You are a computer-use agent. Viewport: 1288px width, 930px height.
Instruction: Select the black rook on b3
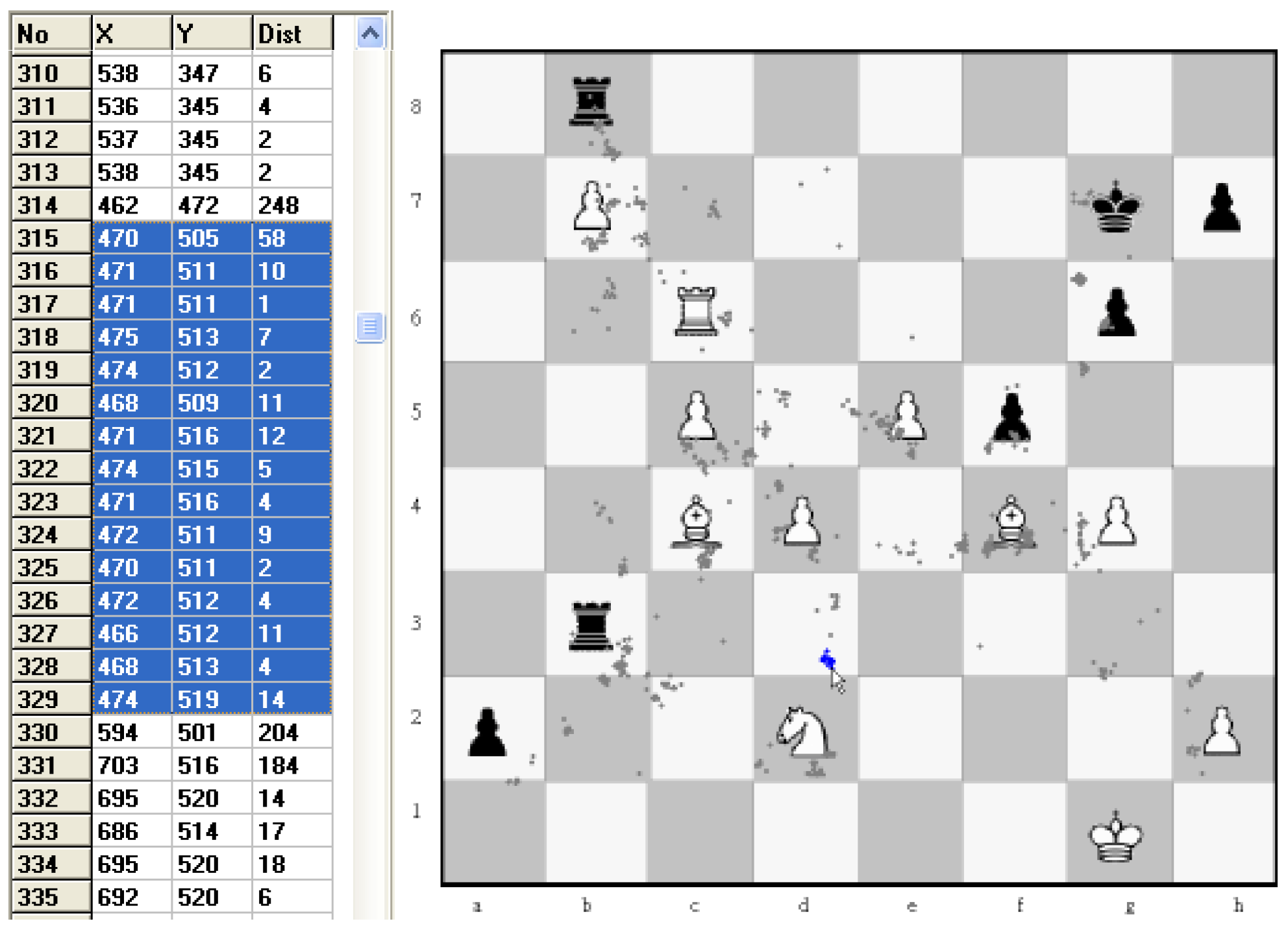click(x=591, y=626)
